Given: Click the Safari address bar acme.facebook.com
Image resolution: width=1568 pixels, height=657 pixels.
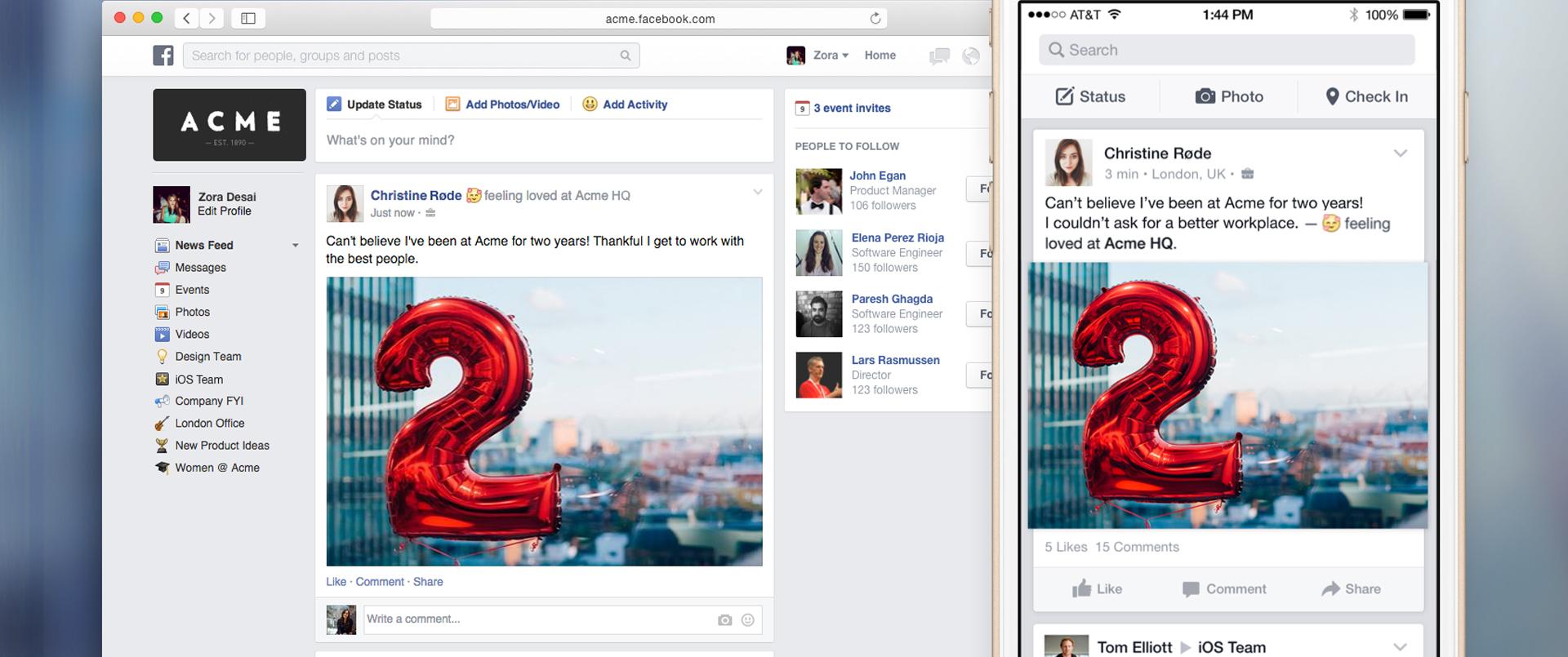Looking at the screenshot, I should [658, 18].
